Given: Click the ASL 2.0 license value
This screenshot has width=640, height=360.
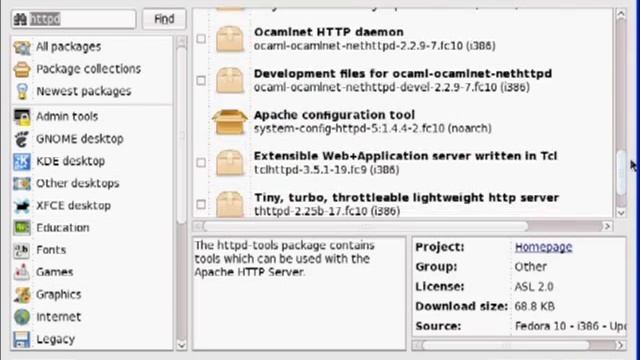Looking at the screenshot, I should 534,287.
